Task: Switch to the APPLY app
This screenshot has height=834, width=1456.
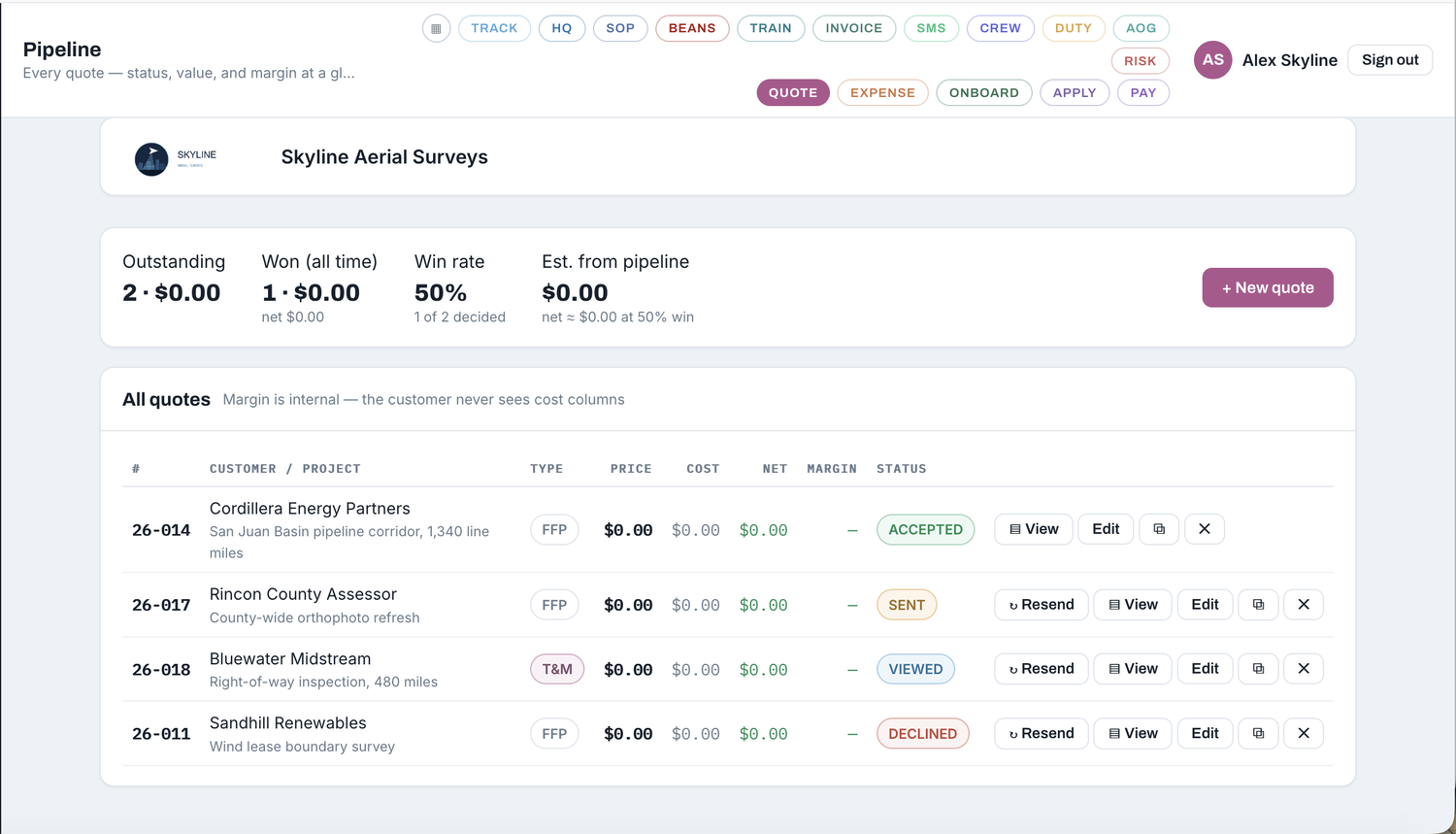Action: [x=1075, y=93]
